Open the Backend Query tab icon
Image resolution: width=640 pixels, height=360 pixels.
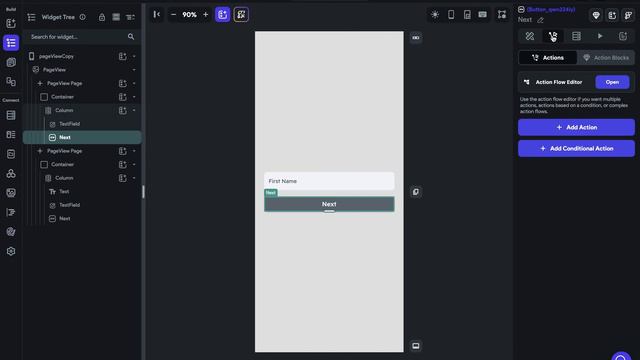point(576,36)
